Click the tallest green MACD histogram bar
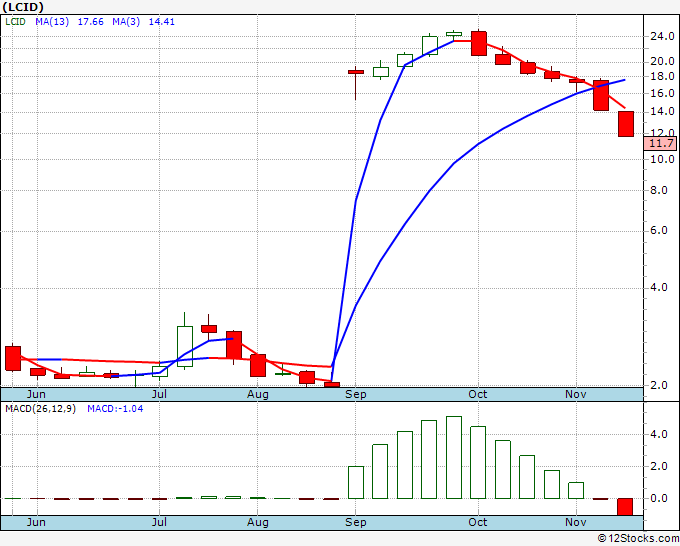 tap(454, 458)
